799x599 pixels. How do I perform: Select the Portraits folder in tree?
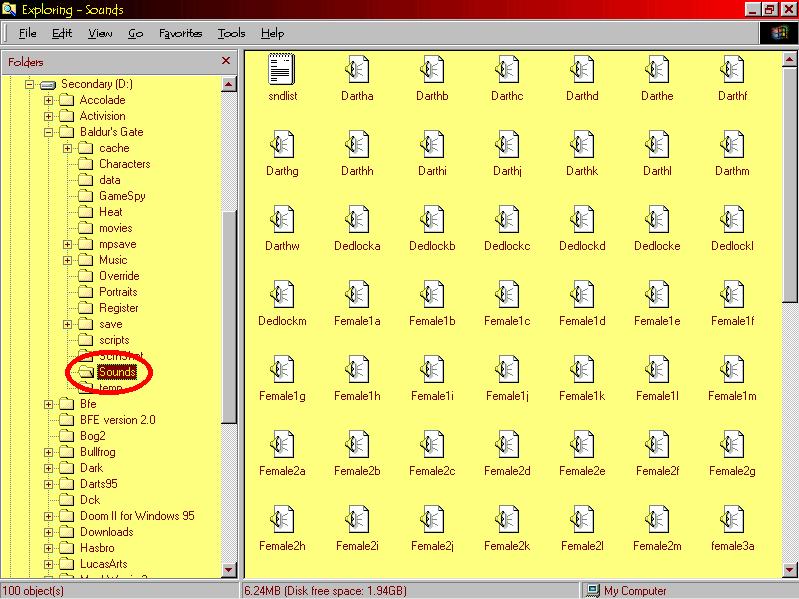(x=118, y=292)
